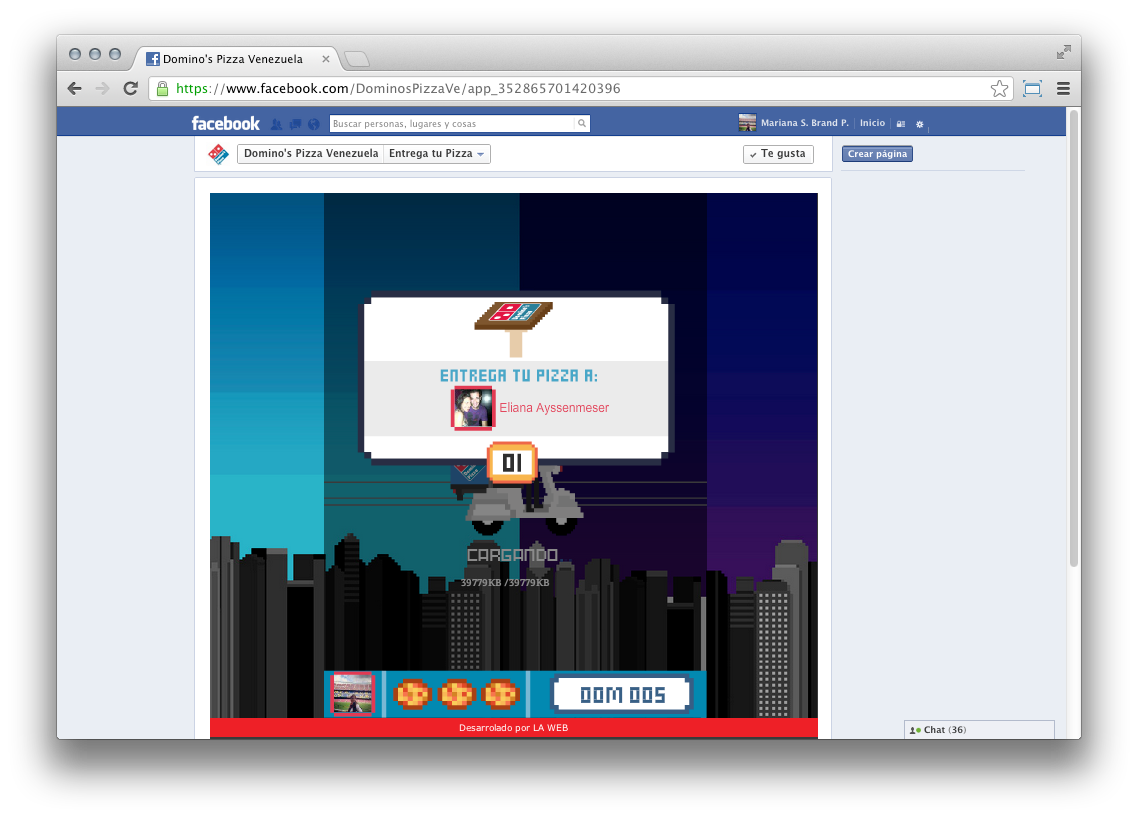Viewport: 1138px width, 818px height.
Task: Click the middle pizza life icon
Action: 457,694
